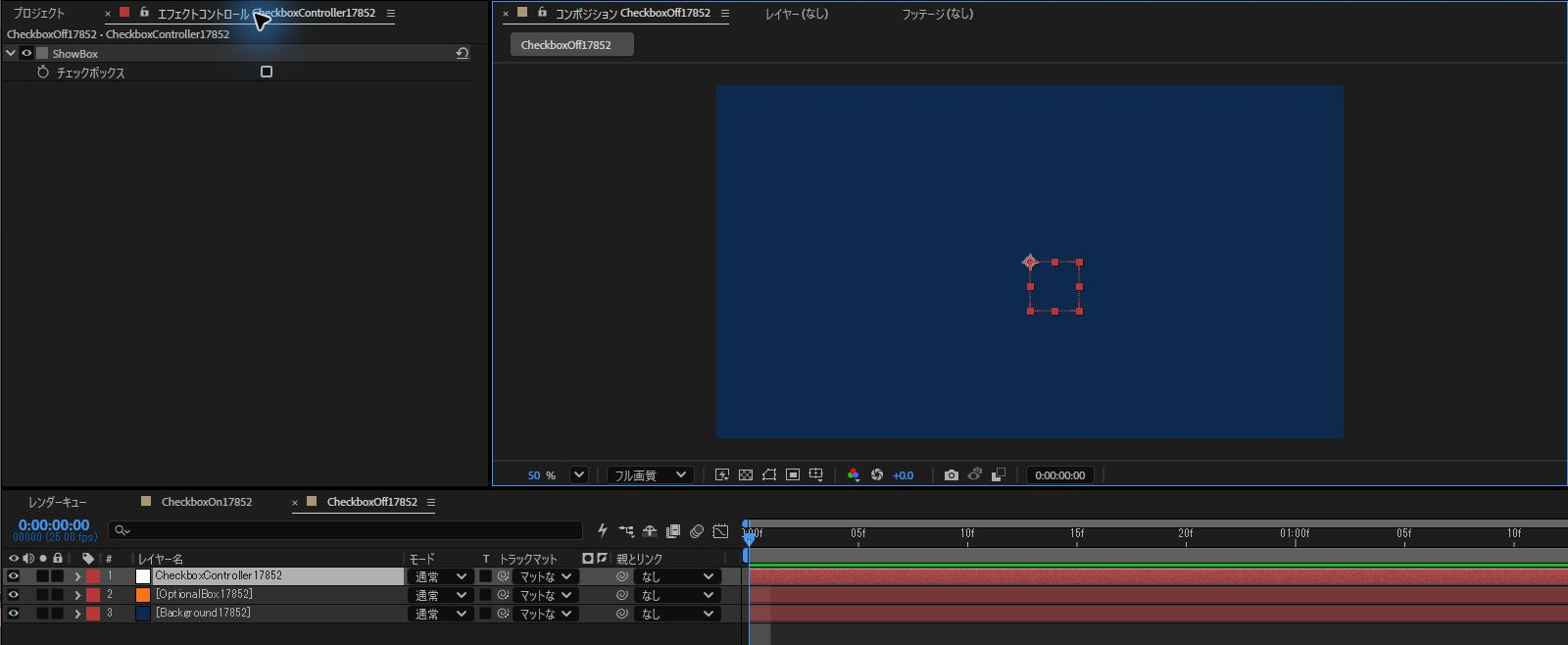Open the show channel color icon
Screen dimensions: 1568x645
click(854, 475)
